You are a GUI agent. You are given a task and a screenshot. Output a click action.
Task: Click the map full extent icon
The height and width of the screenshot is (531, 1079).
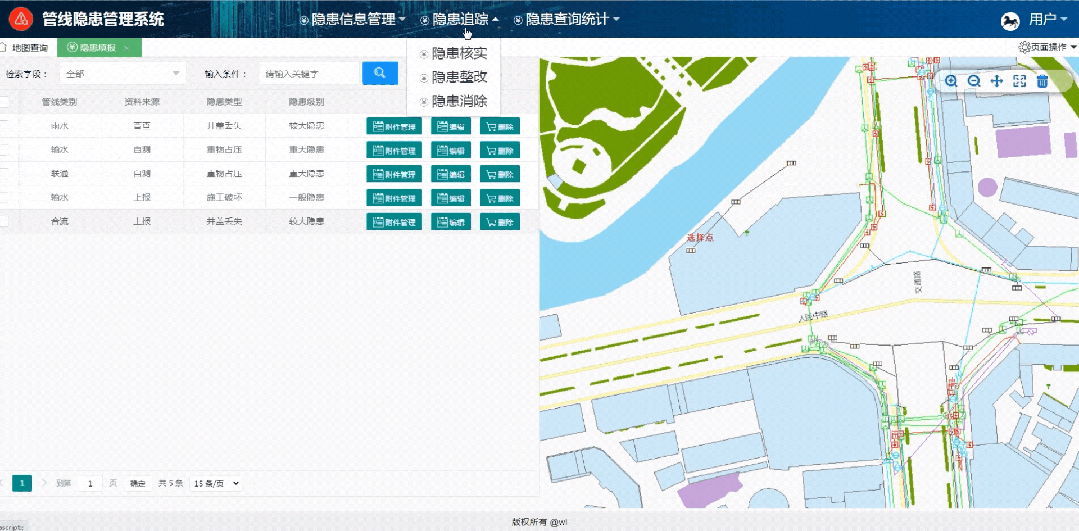click(1020, 81)
